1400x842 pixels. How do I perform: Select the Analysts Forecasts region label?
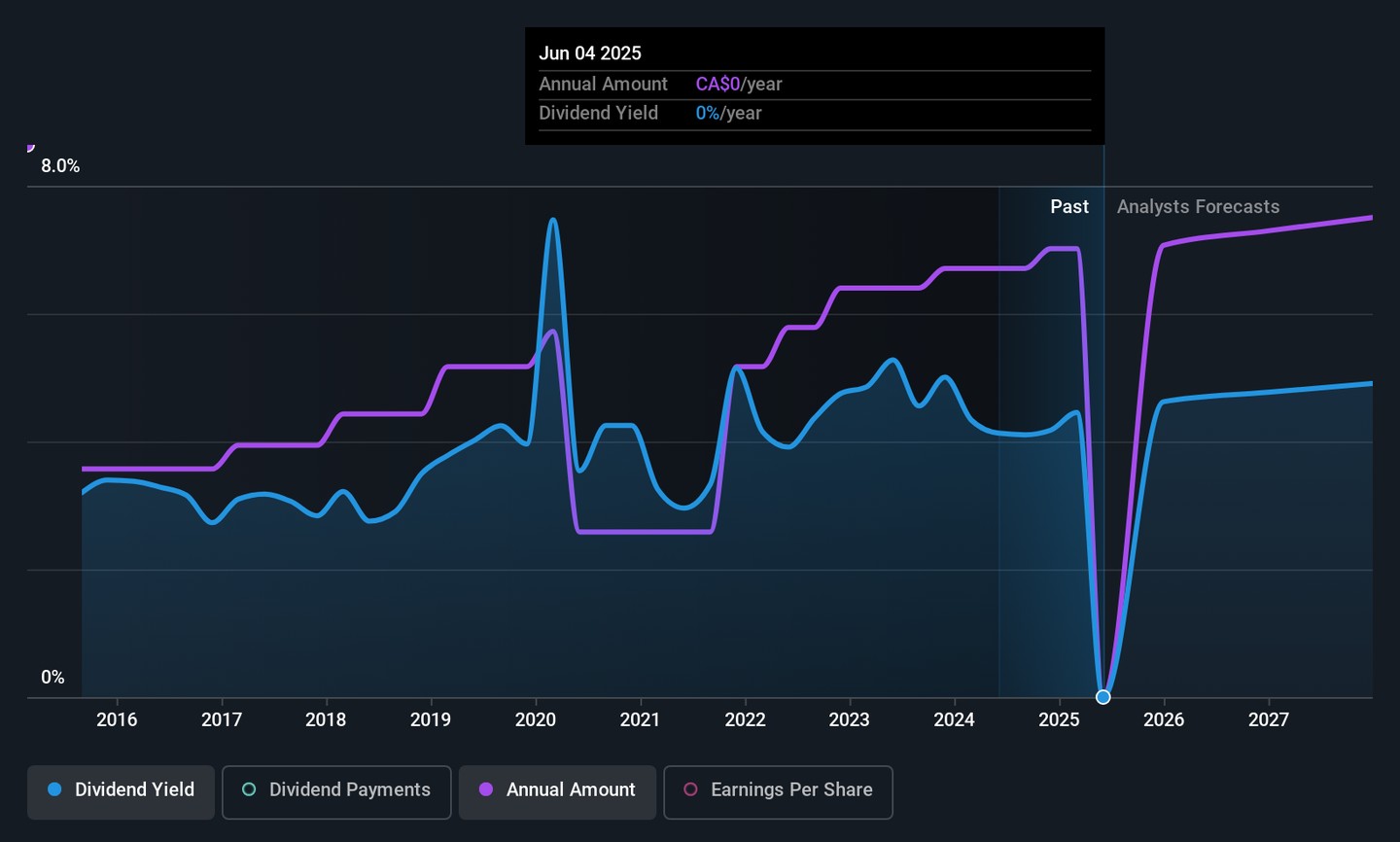point(1198,207)
